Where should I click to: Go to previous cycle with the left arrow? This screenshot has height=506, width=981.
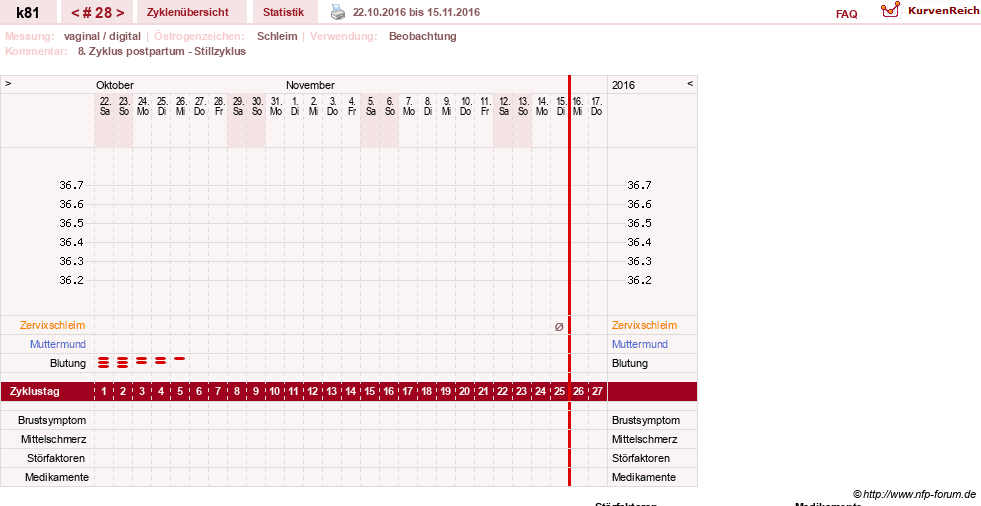click(x=74, y=13)
